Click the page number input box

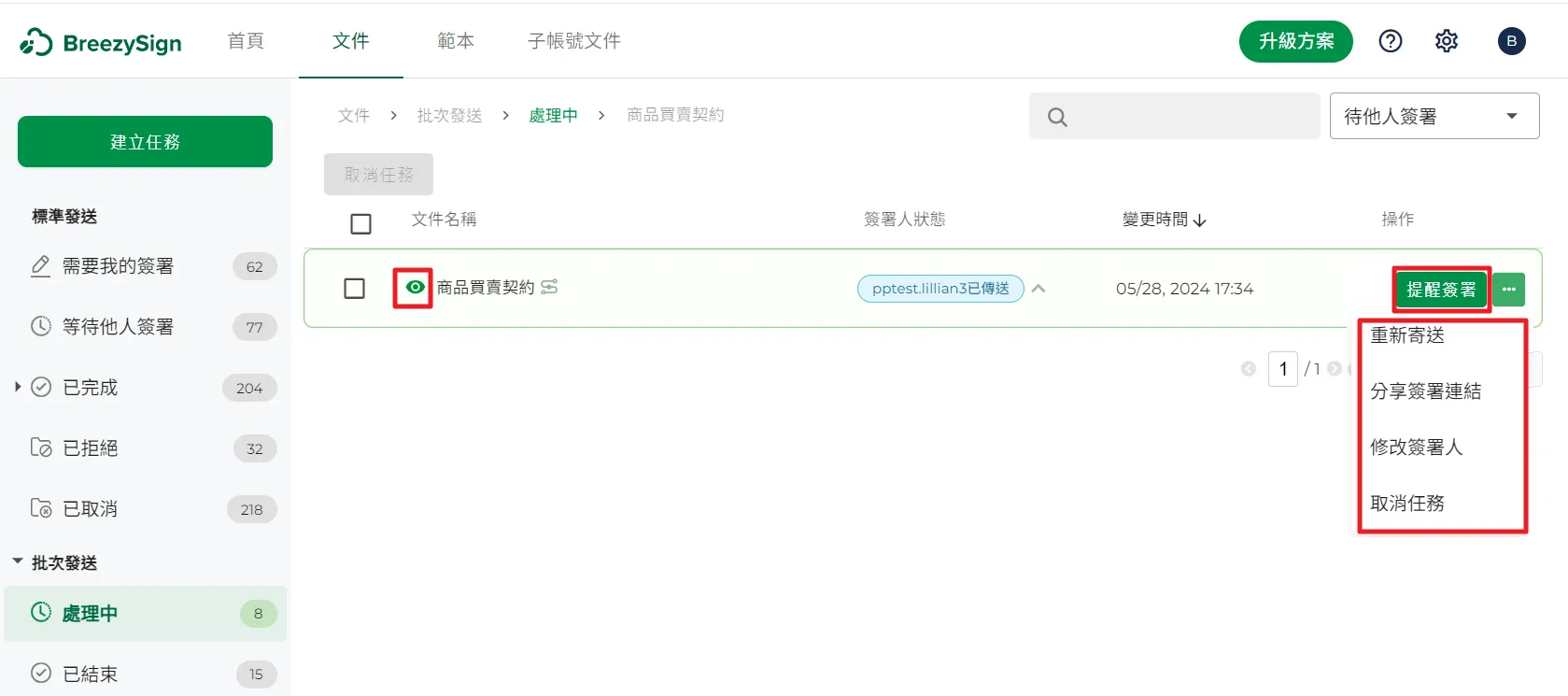1282,369
